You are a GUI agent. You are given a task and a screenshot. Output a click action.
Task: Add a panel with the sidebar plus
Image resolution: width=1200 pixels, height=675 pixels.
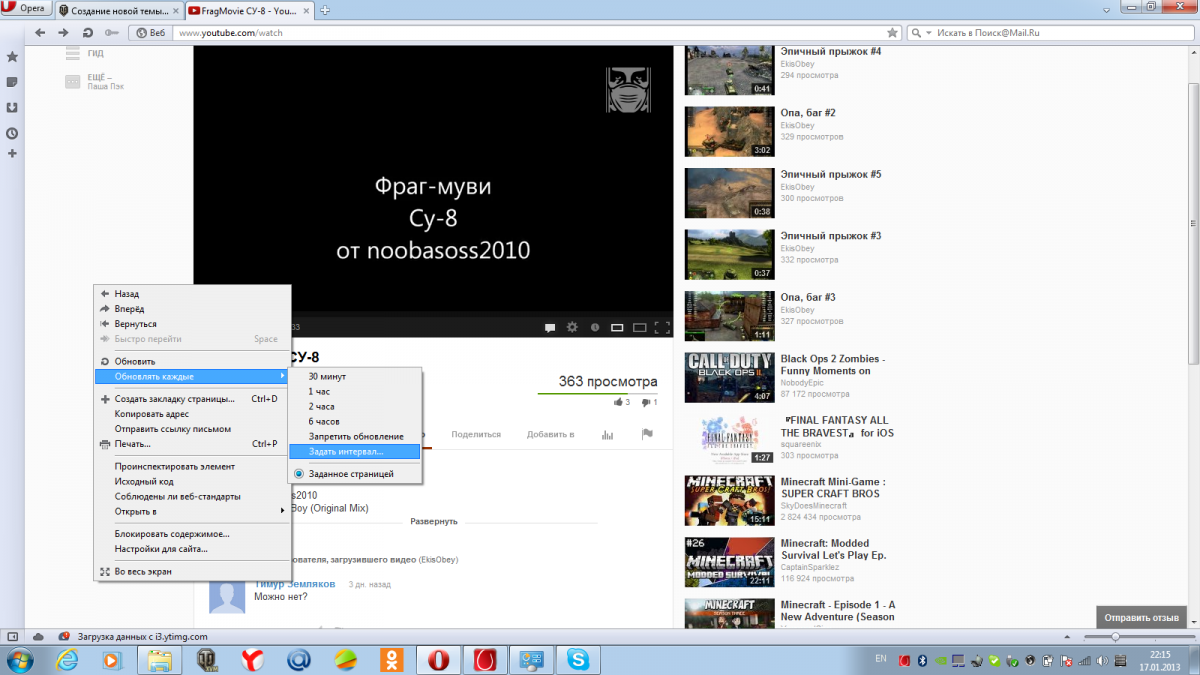point(12,153)
